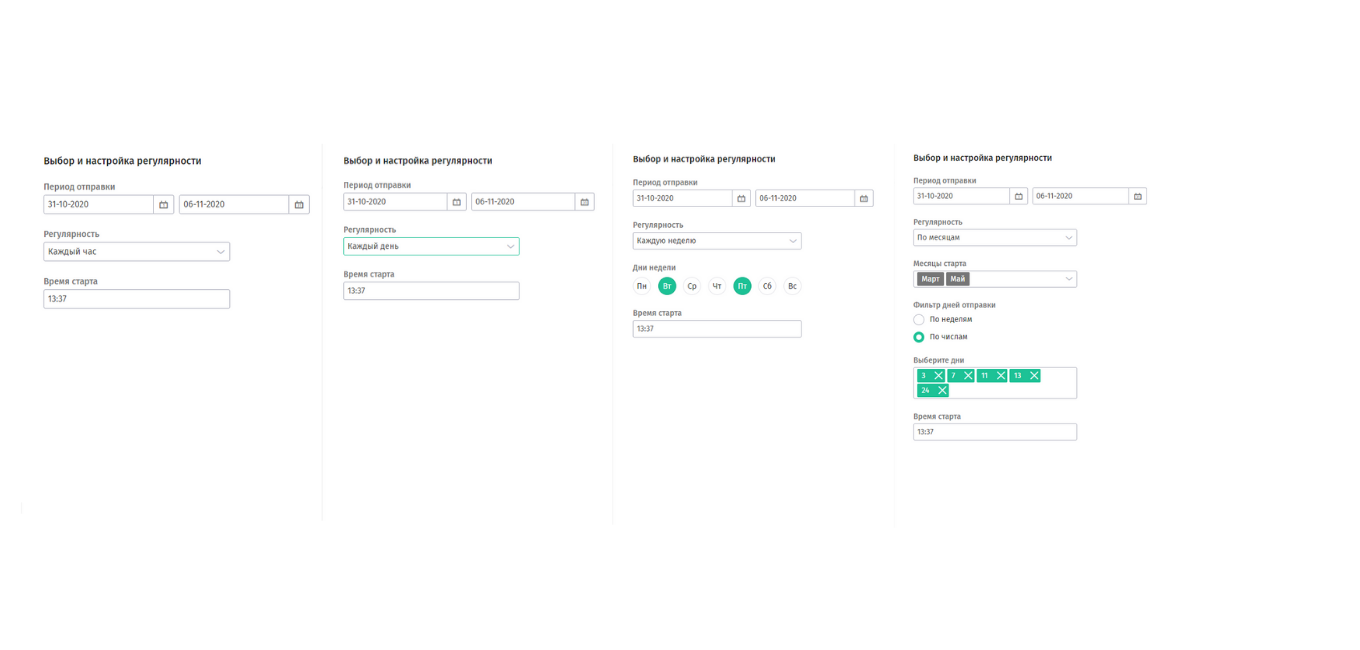1360x650 pixels.
Task: Open the Каждую неделю regularity dropdown
Action: point(717,241)
